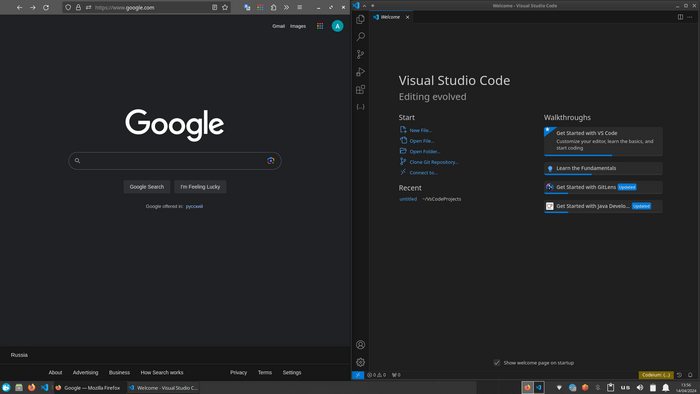The width and height of the screenshot is (700, 394).
Task: Go back in Firefox
Action: [19, 8]
